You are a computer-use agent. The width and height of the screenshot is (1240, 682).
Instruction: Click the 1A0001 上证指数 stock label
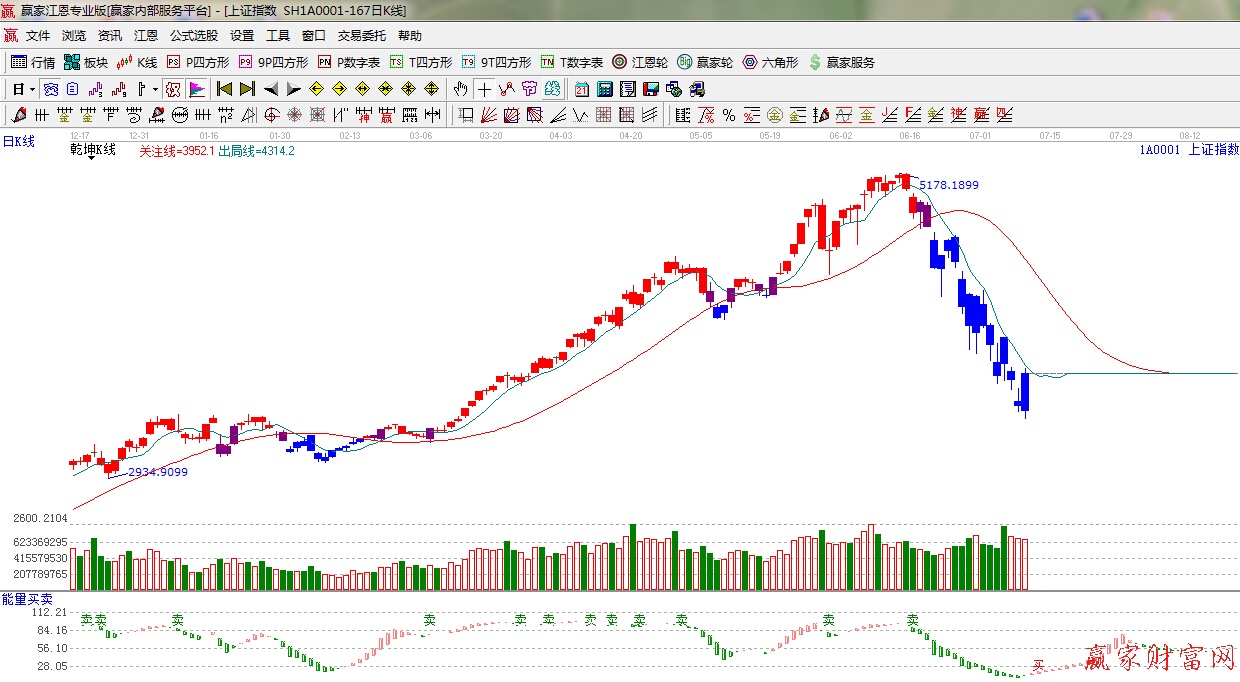pos(1188,150)
